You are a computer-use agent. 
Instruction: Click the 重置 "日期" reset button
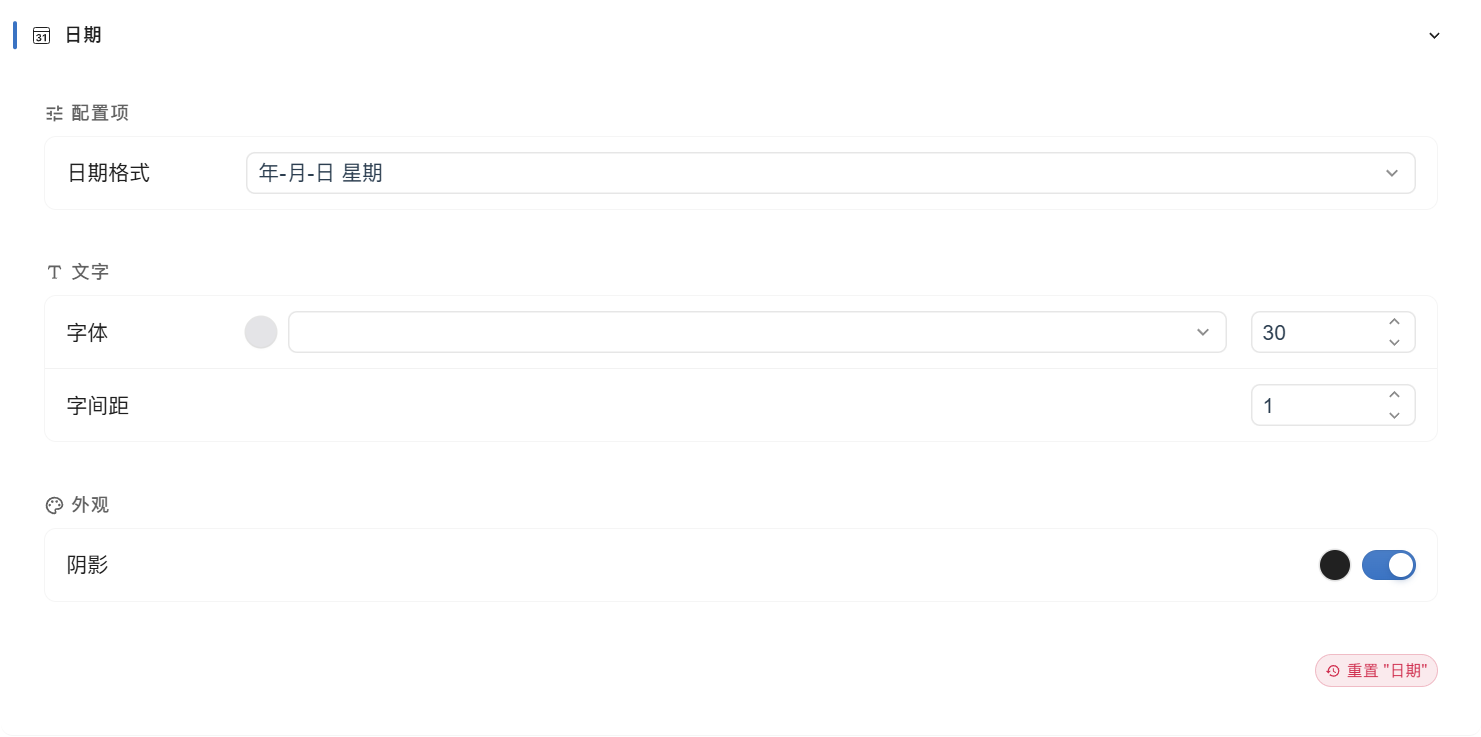pos(1376,671)
